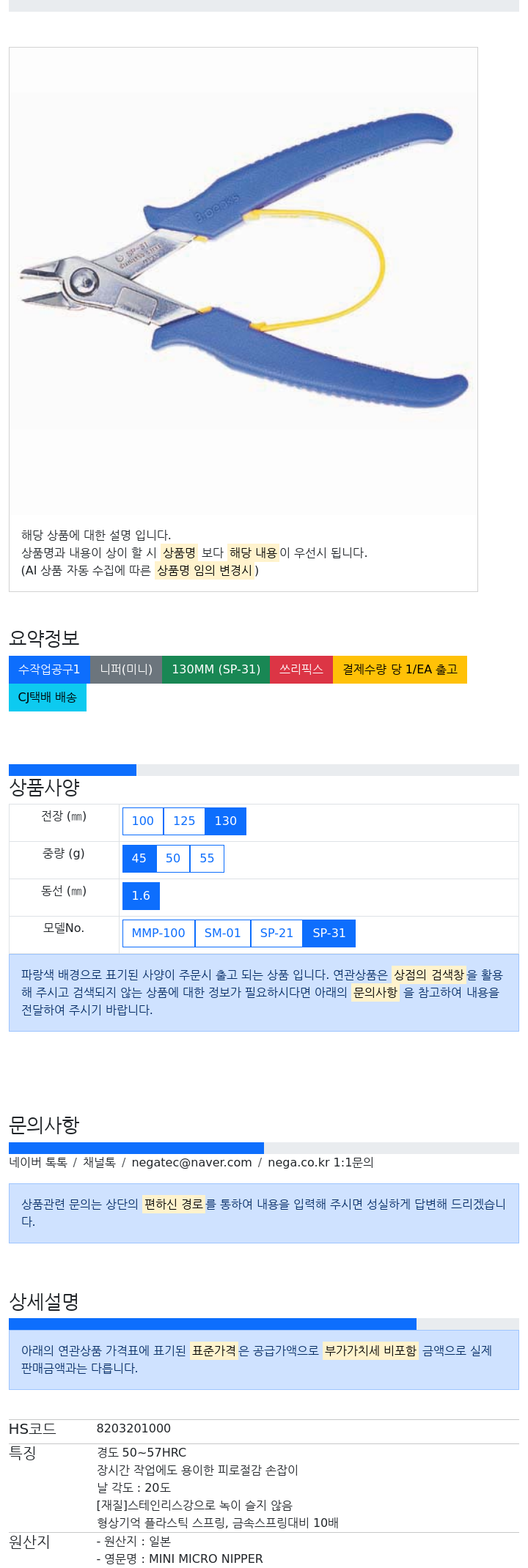Select model MMP-100
The image size is (528, 1568).
[x=158, y=933]
